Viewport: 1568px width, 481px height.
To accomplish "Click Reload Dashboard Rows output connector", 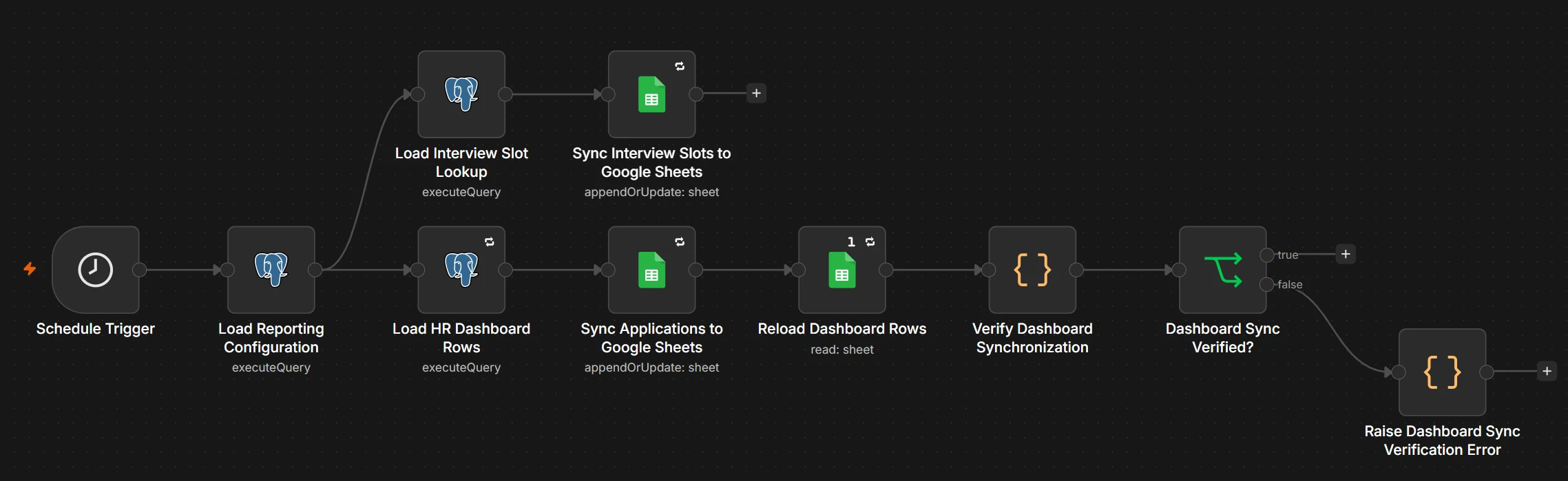I will (886, 270).
